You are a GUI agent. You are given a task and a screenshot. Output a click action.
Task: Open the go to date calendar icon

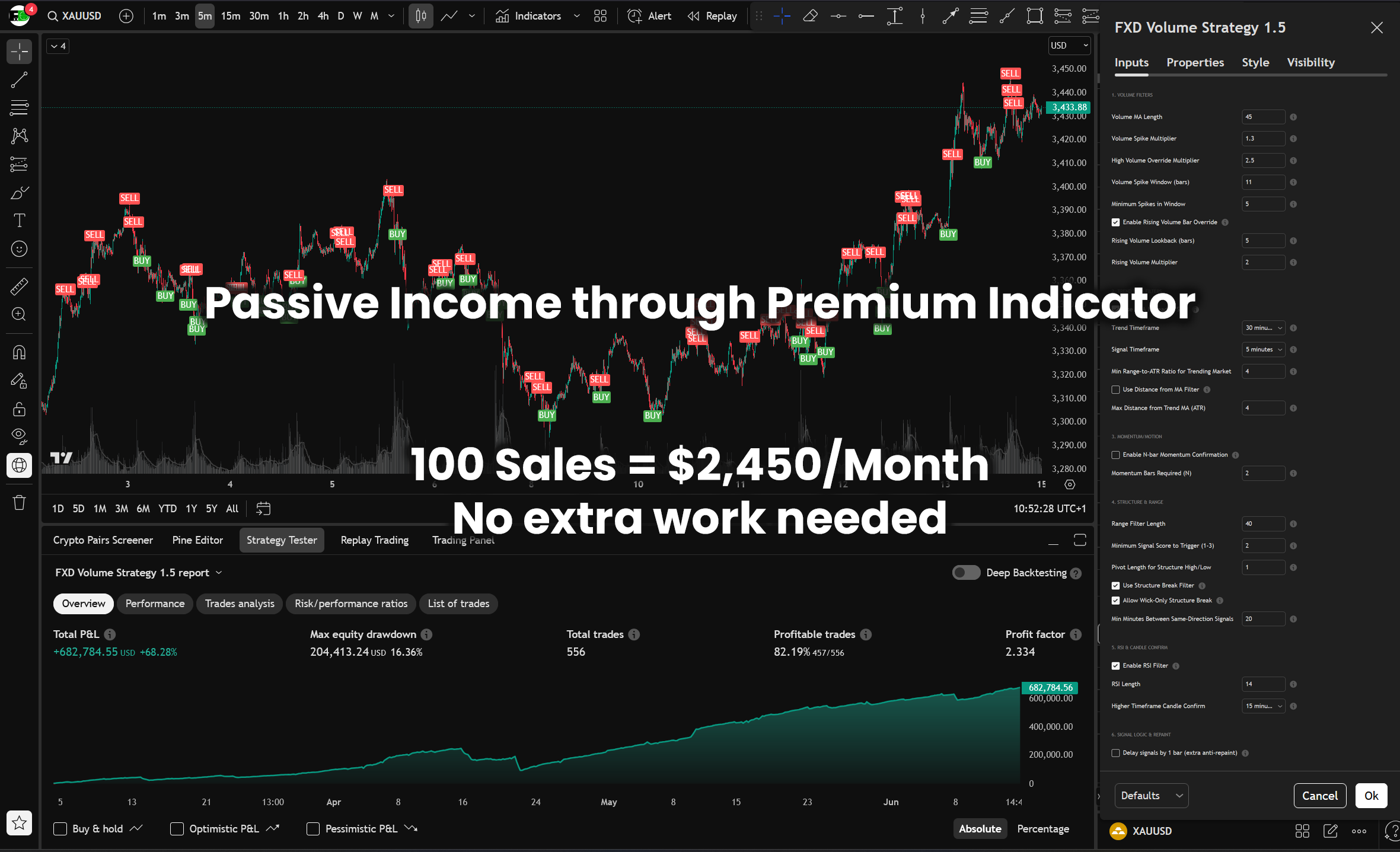(x=263, y=509)
